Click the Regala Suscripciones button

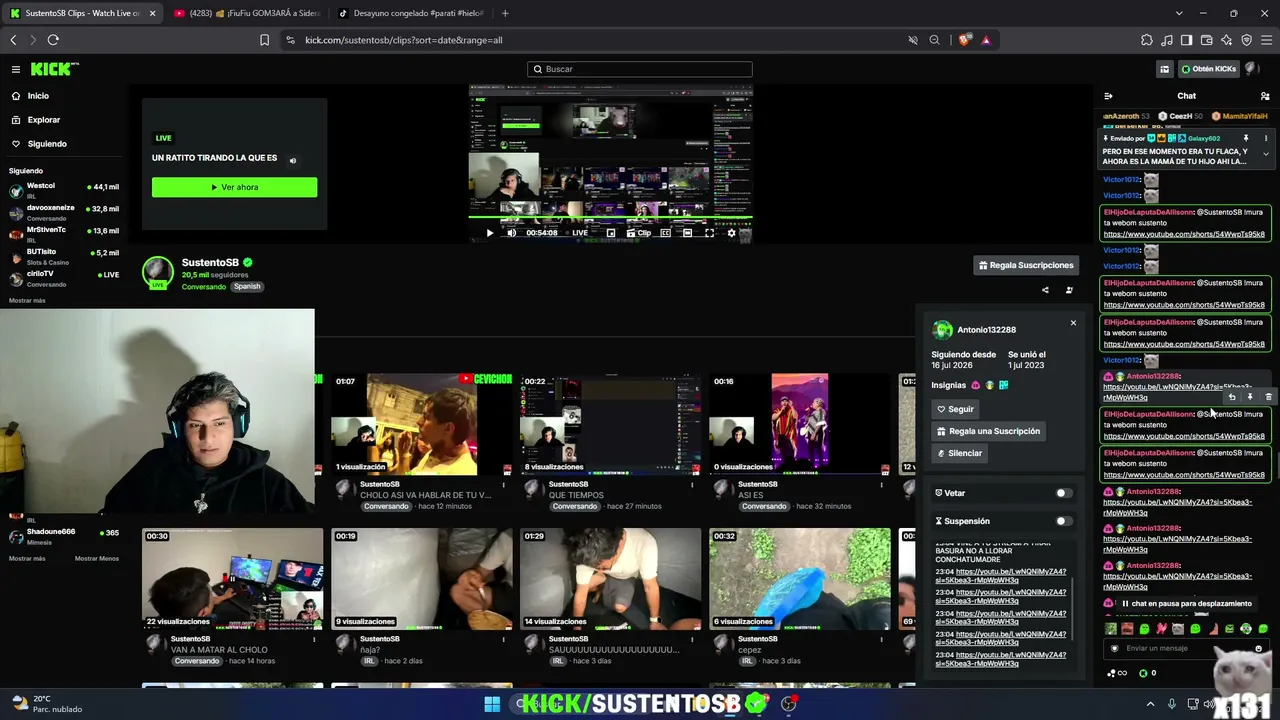coord(1026,265)
